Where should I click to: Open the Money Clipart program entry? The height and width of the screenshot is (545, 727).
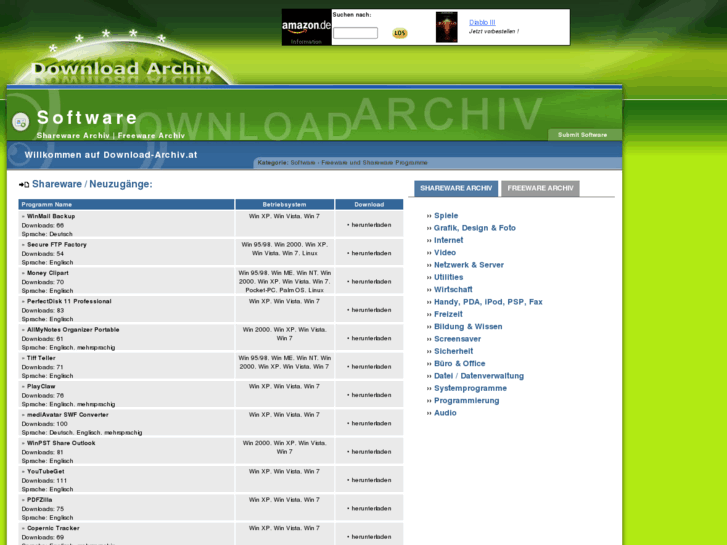pyautogui.click(x=47, y=273)
